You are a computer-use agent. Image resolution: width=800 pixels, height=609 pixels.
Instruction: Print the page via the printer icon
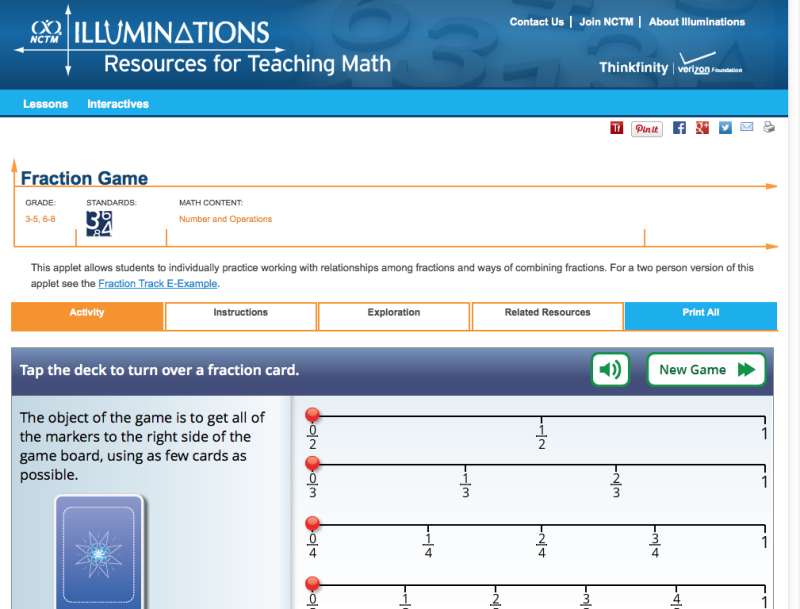pyautogui.click(x=769, y=128)
